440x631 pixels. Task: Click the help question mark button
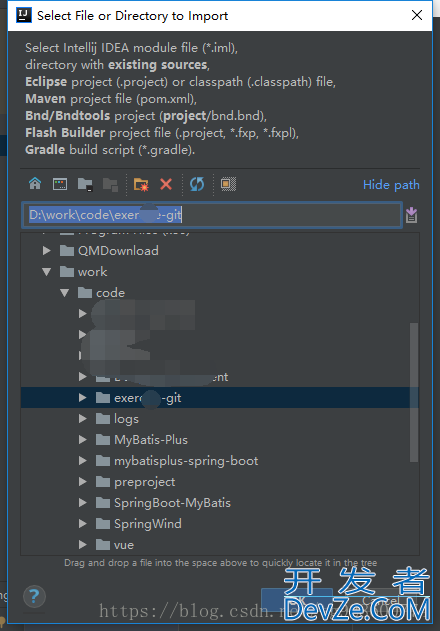(x=34, y=596)
